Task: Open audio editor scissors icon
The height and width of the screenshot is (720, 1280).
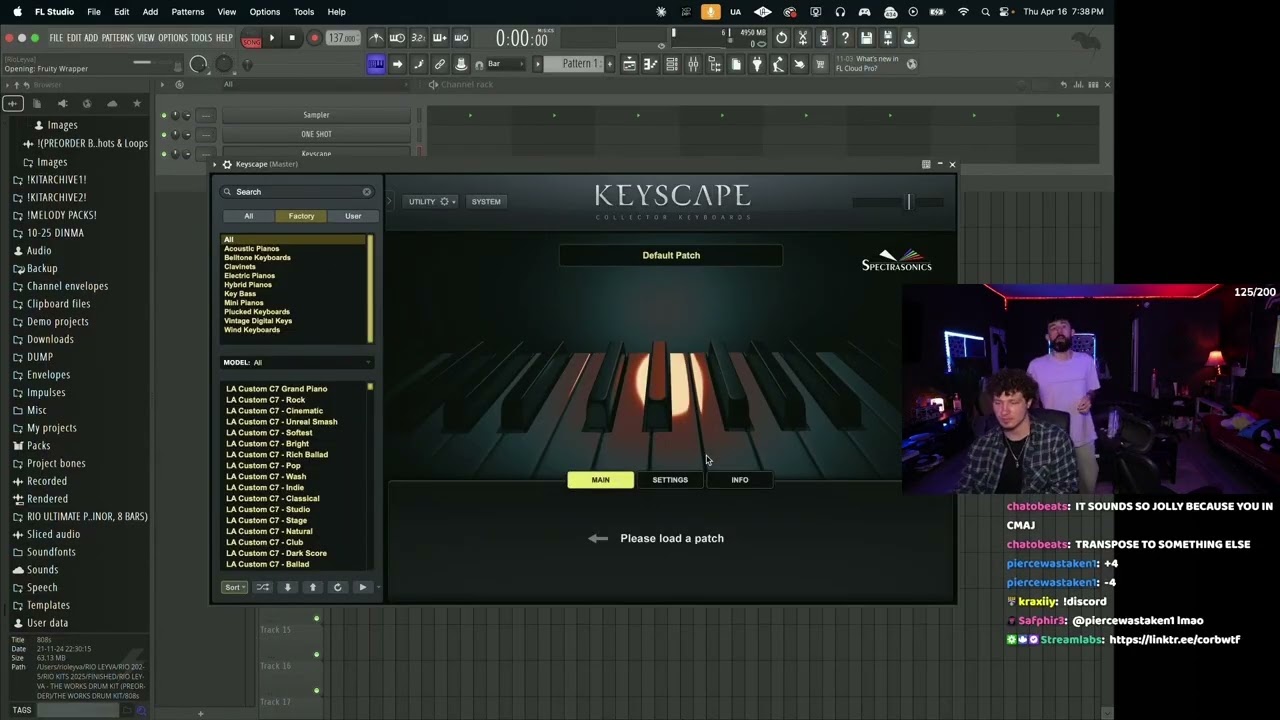Action: point(802,38)
